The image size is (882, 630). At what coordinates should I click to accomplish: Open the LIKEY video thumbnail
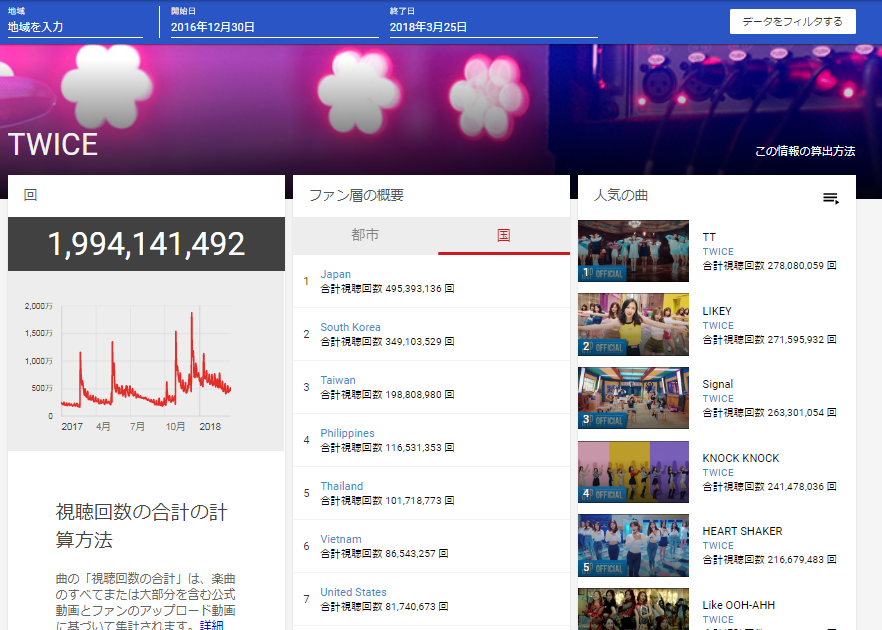633,324
